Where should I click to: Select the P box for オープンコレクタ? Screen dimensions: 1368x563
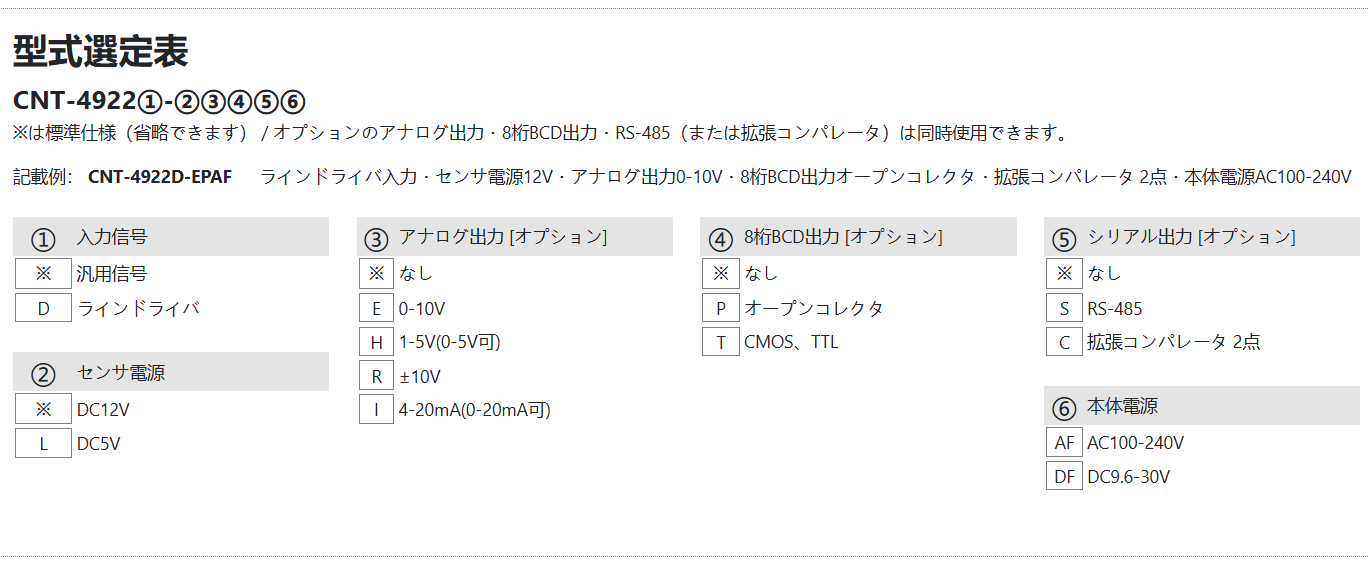pyautogui.click(x=720, y=308)
